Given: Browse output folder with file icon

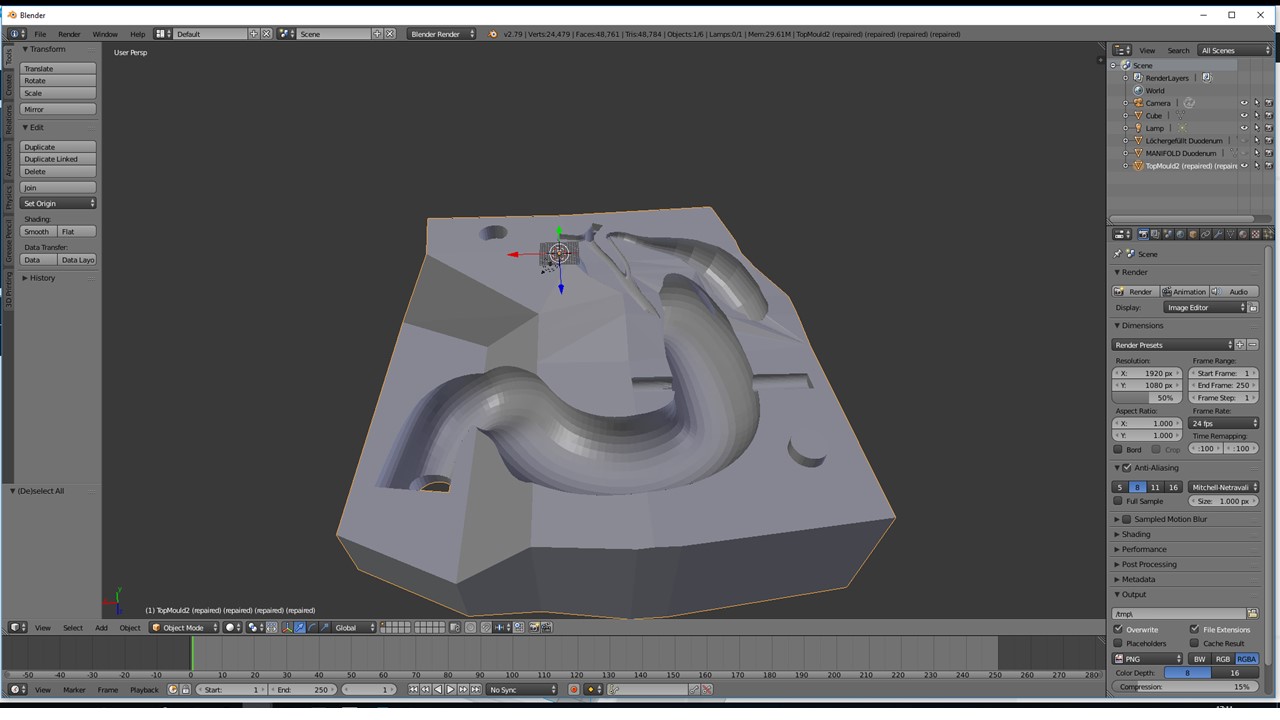Looking at the screenshot, I should click(x=1252, y=613).
